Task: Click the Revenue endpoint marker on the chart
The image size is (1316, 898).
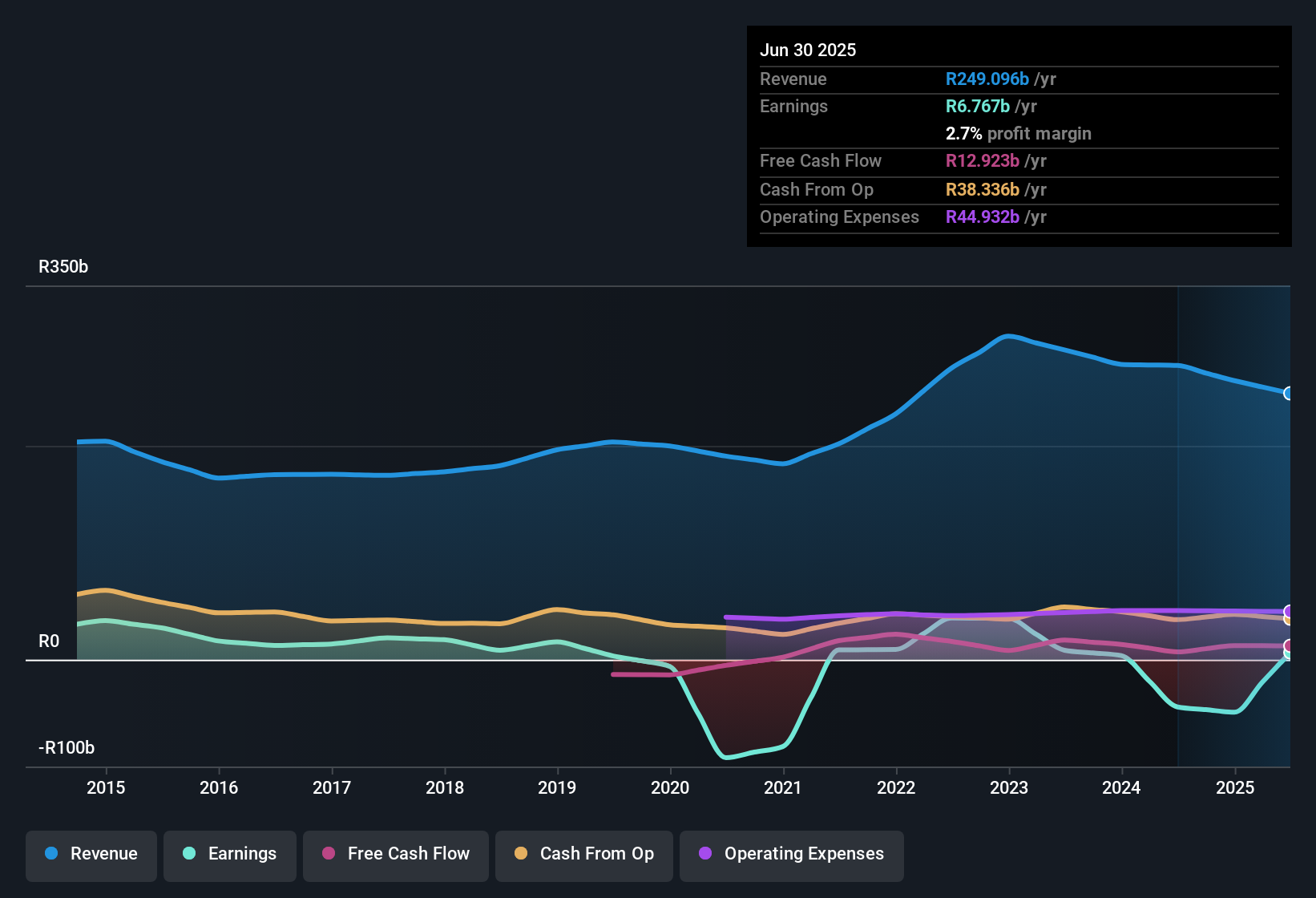Action: coord(1289,394)
